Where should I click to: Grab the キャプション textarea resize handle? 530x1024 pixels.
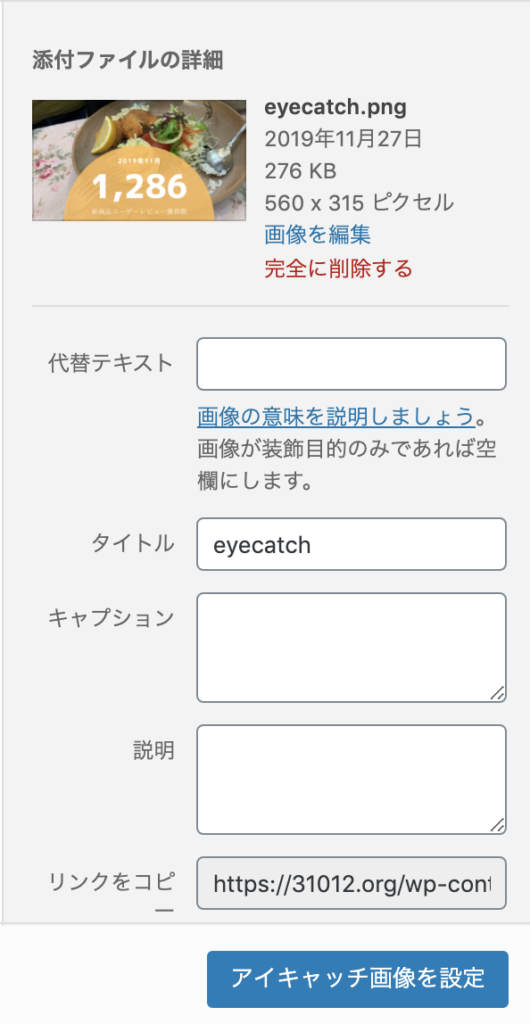tap(497, 694)
